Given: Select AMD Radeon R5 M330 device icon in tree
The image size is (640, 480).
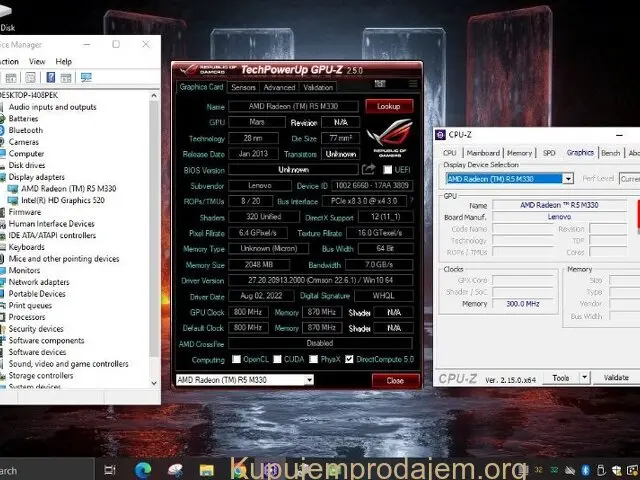Looking at the screenshot, I should tap(14, 189).
